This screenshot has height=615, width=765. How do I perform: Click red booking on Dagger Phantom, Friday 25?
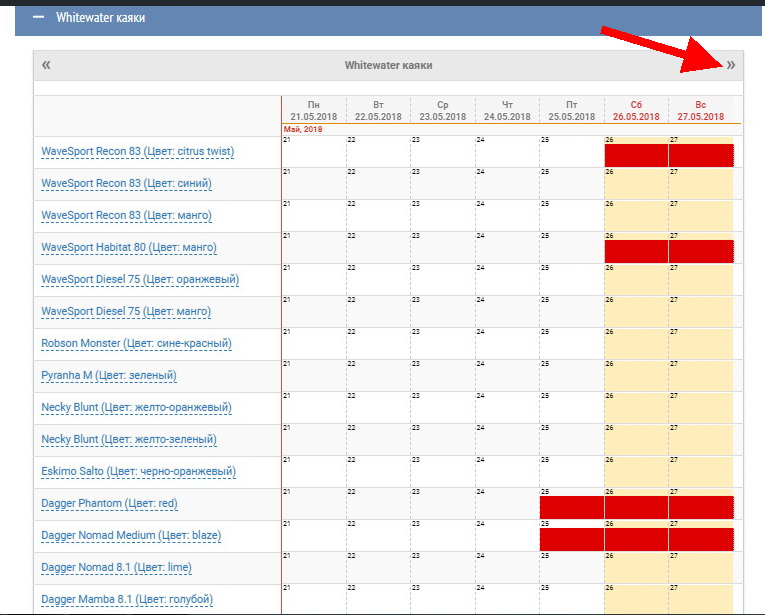click(572, 508)
